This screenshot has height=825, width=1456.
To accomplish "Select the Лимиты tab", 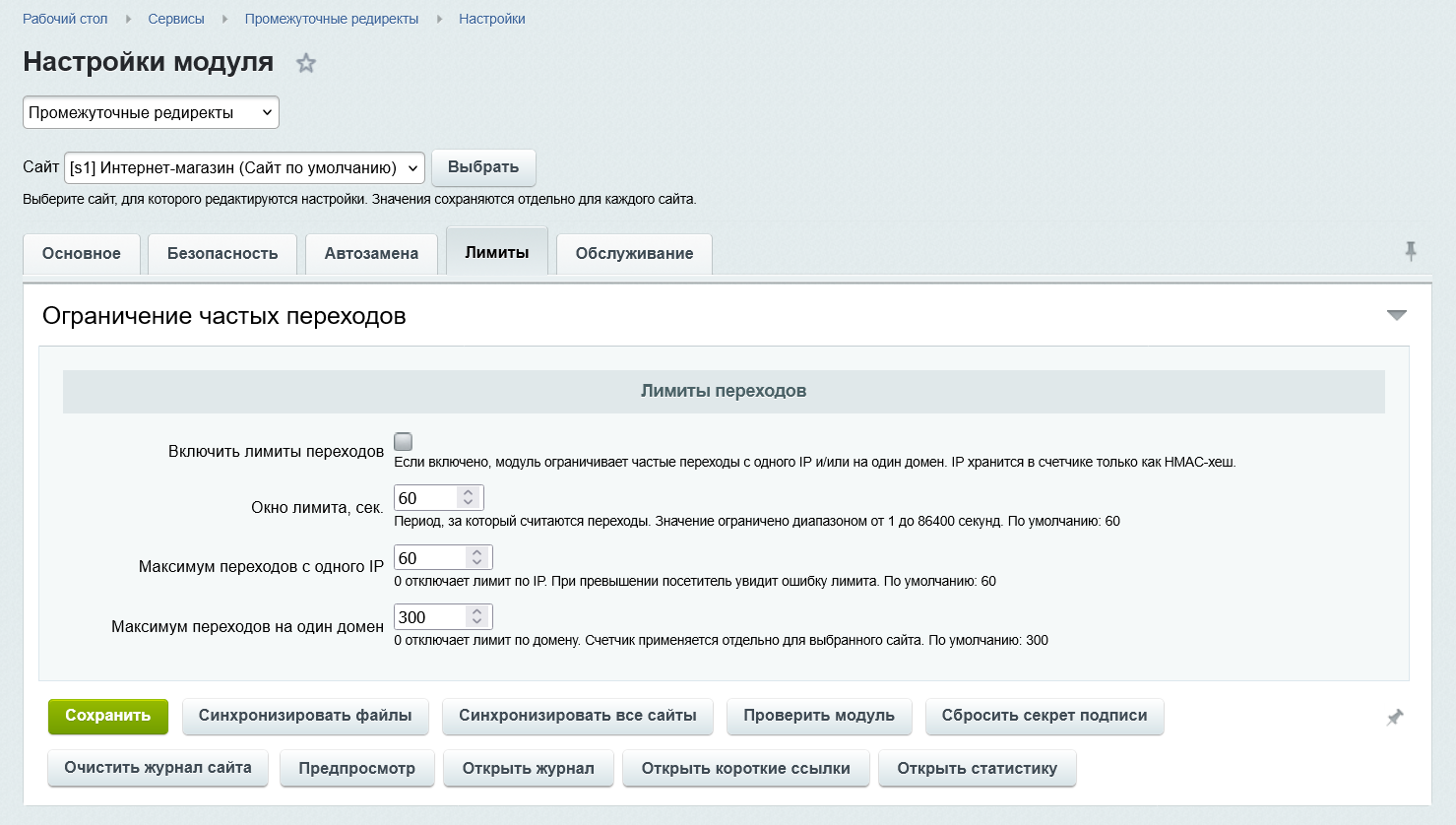I will coord(497,252).
